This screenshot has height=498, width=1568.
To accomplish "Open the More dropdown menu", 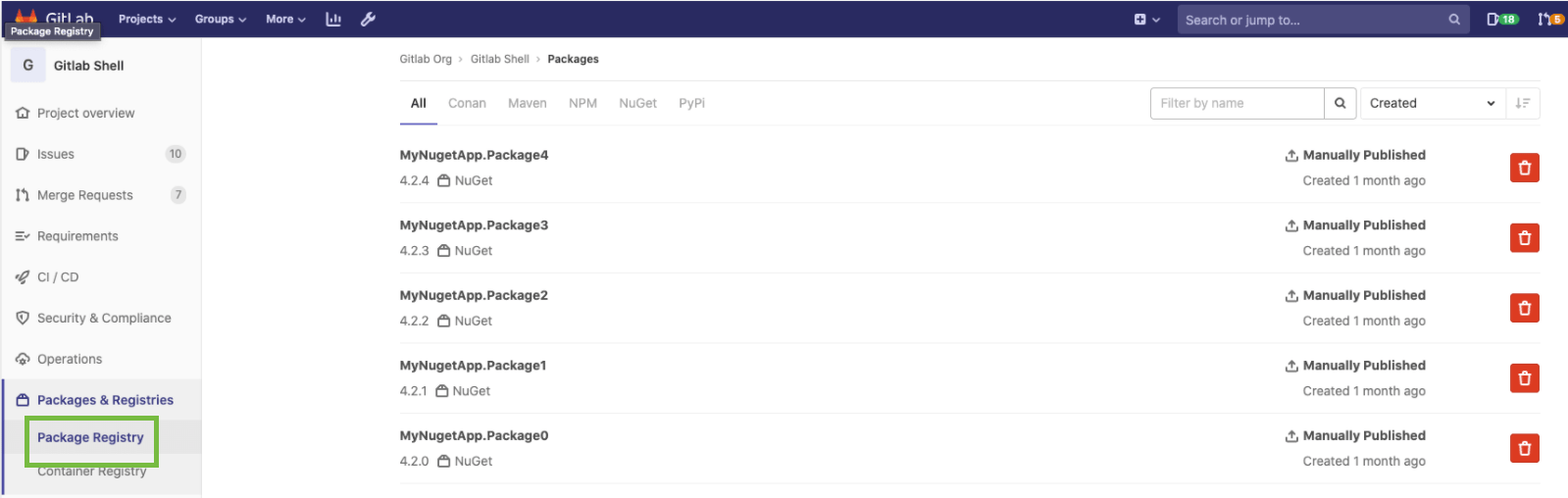I will coord(285,19).
